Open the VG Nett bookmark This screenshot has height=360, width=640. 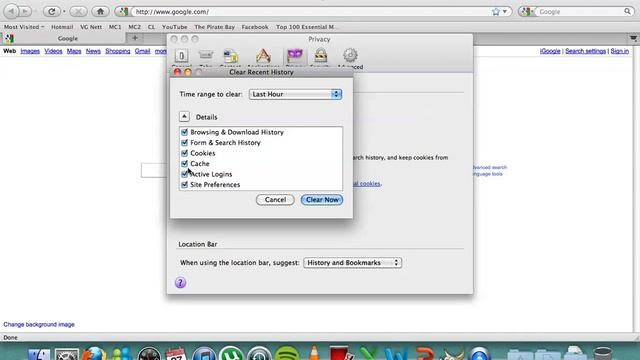tap(91, 27)
